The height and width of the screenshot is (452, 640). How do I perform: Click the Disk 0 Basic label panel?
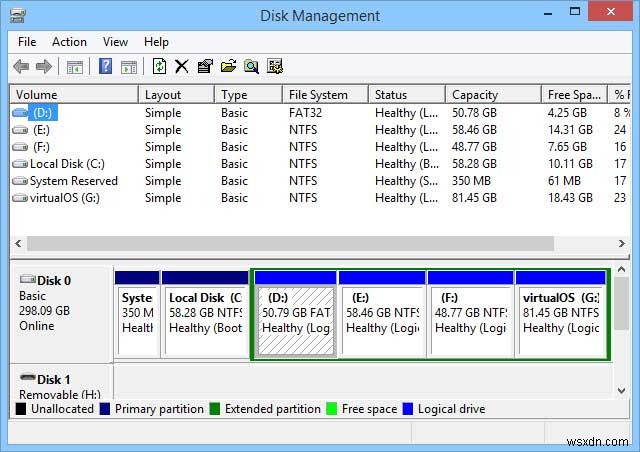coord(61,314)
